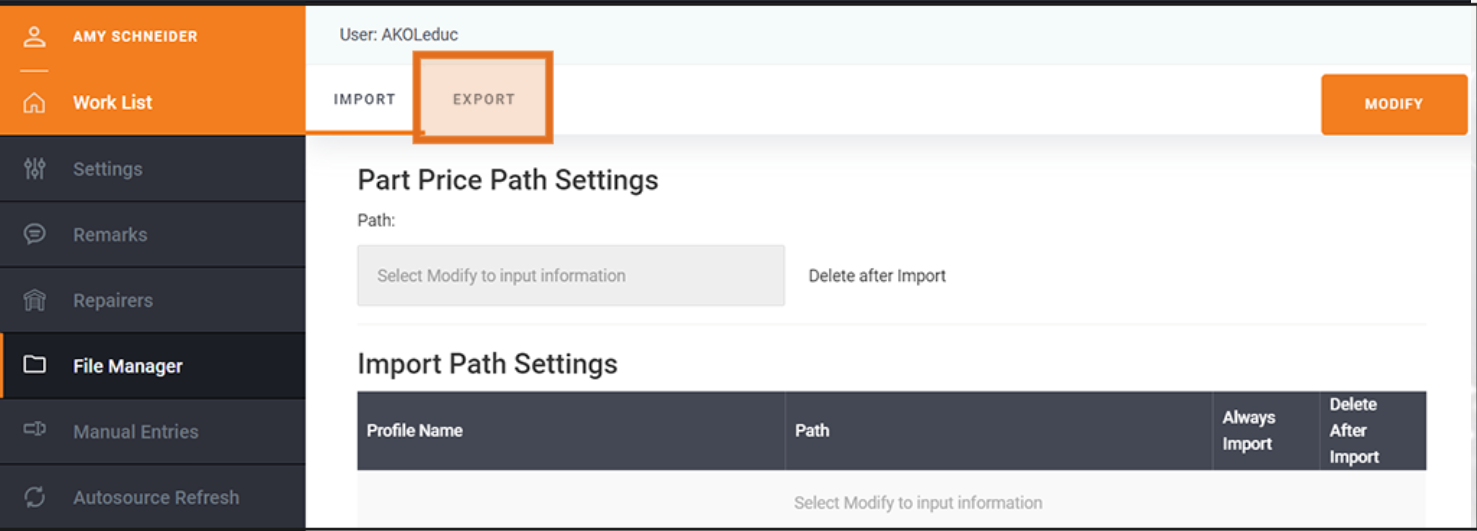Click the User: AKOLeduc text

pos(399,35)
